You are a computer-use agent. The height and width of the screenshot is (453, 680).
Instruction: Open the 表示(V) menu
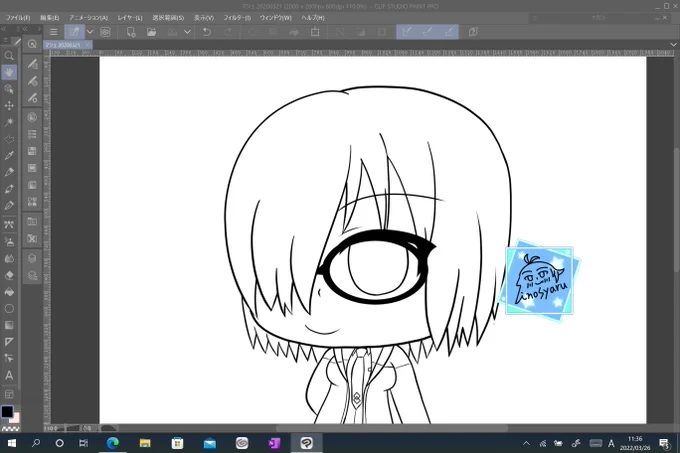(x=204, y=18)
